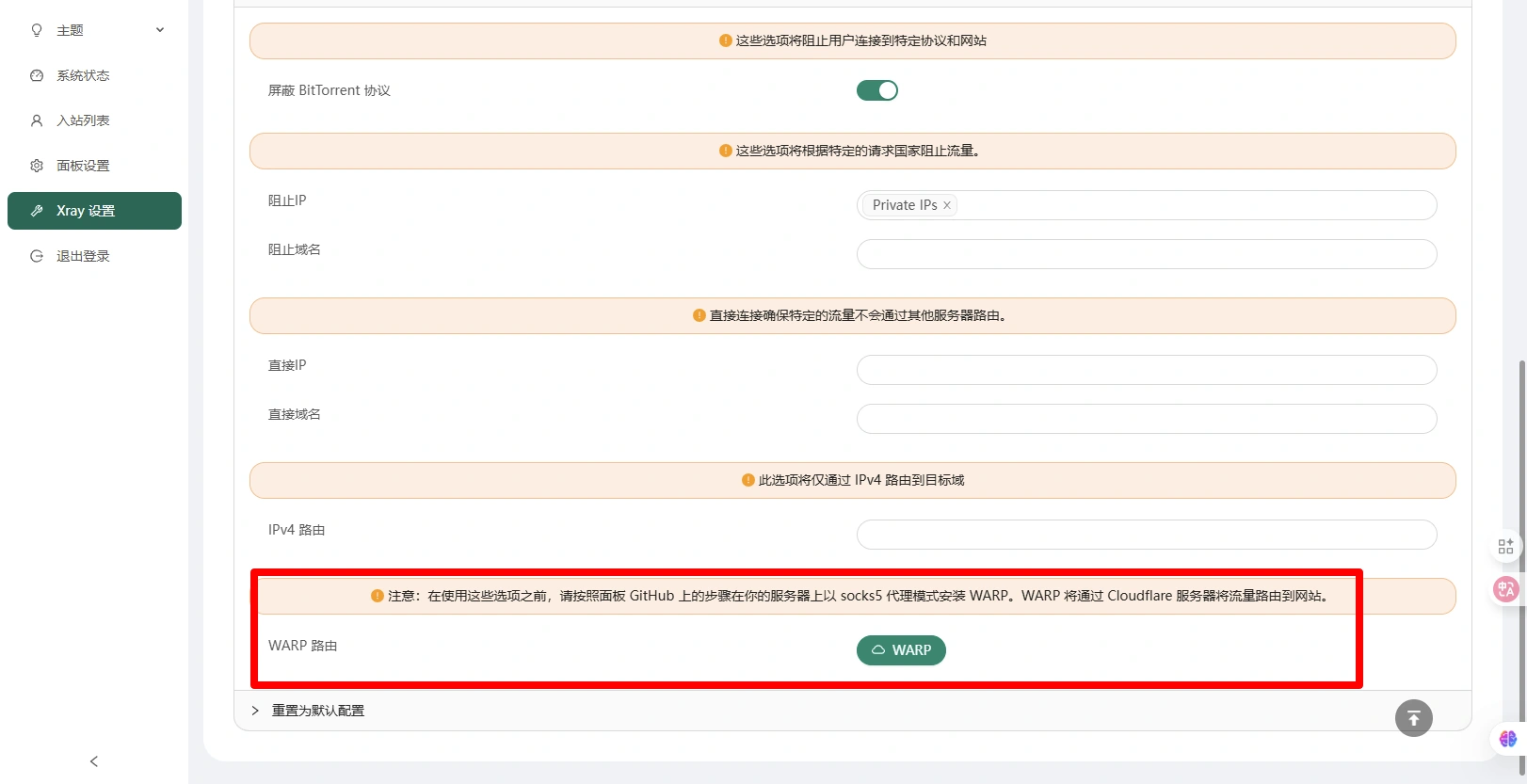Image resolution: width=1527 pixels, height=784 pixels.
Task: Go to 入站列表 page
Action: (x=83, y=120)
